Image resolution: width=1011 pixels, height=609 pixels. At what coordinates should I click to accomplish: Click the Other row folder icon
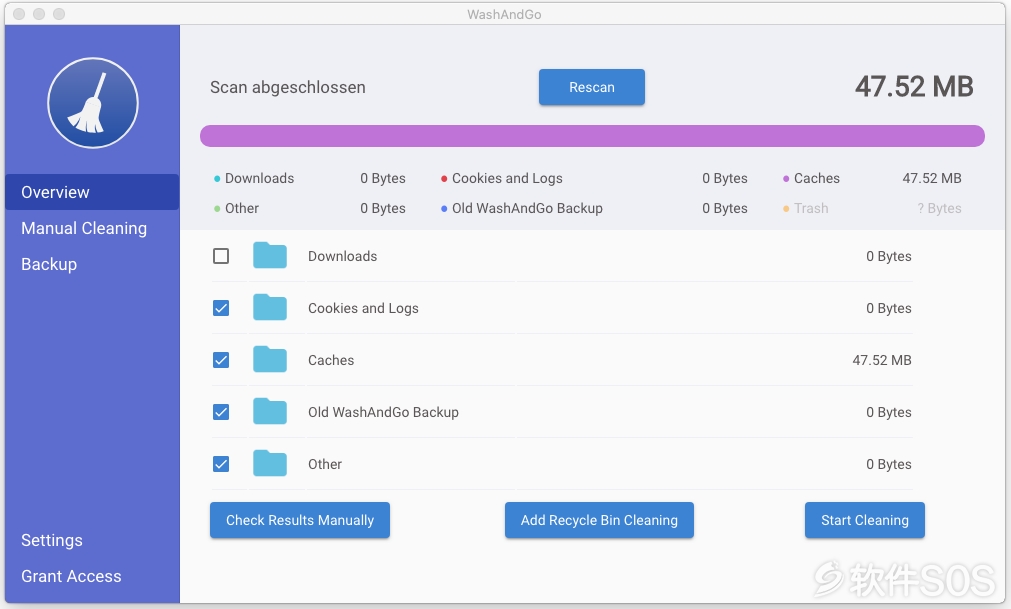[x=270, y=463]
